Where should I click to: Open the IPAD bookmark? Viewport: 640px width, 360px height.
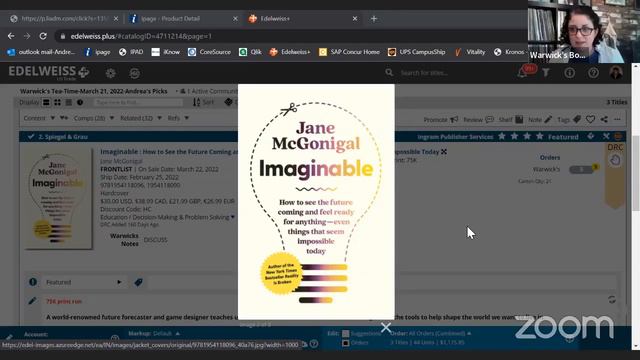coord(131,52)
